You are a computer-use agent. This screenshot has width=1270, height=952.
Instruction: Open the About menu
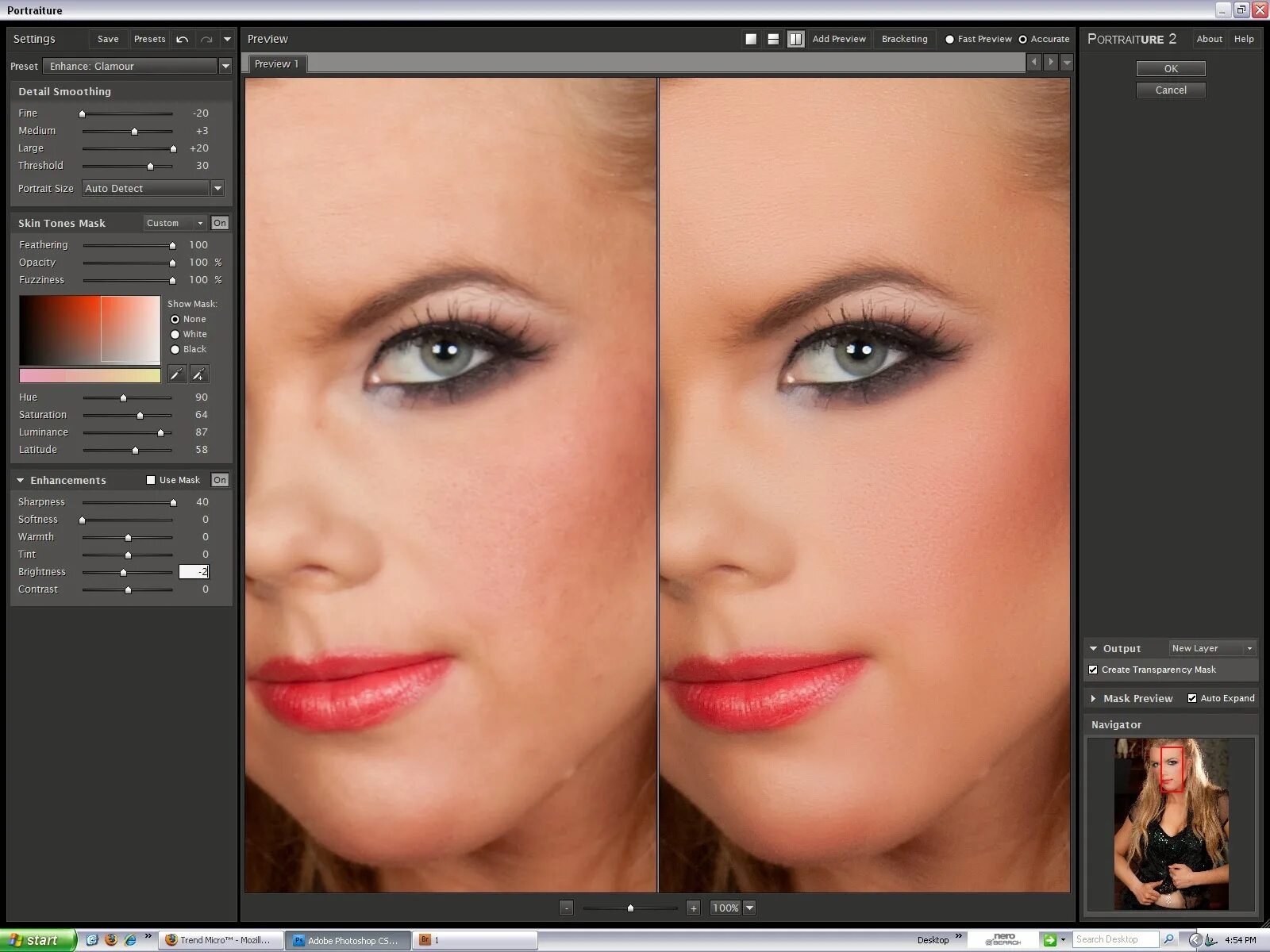tap(1209, 39)
